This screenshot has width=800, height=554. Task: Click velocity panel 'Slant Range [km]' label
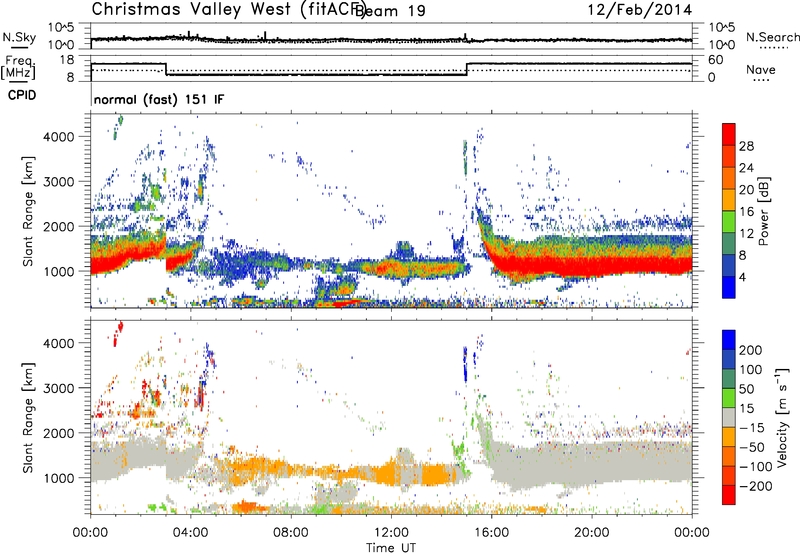(28, 417)
